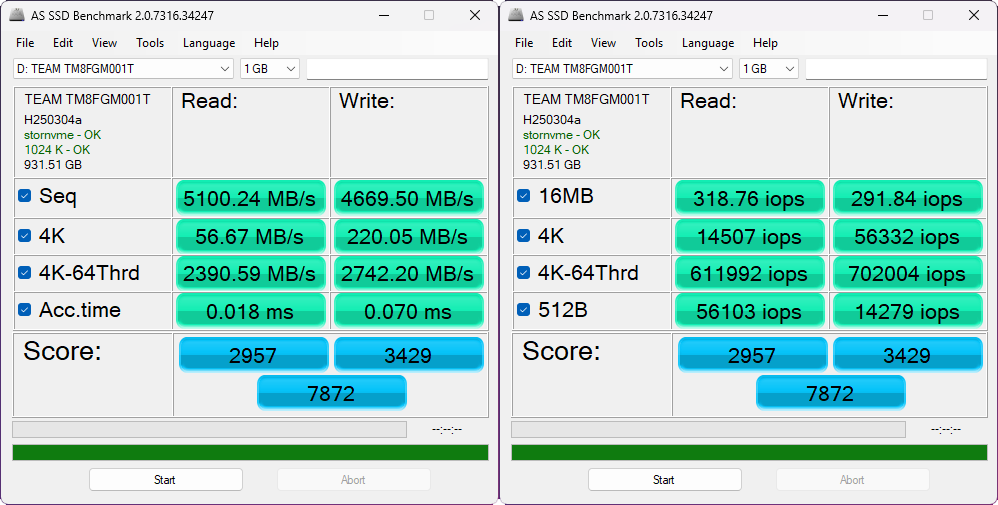The height and width of the screenshot is (505, 998).
Task: Click the 2390.59 MB/s read result
Action: (250, 273)
